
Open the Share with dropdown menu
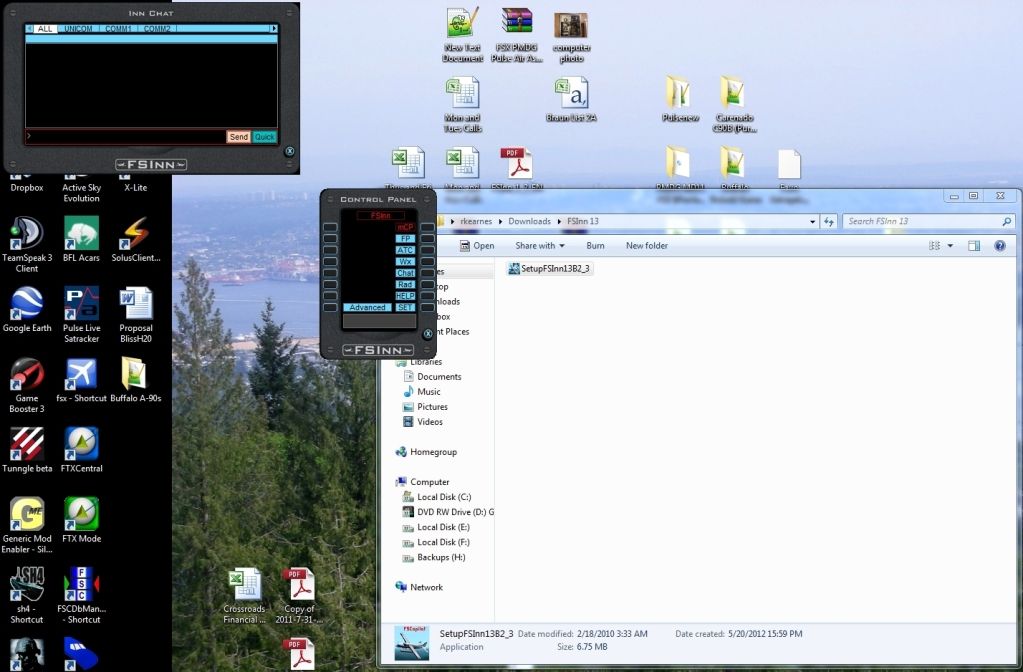click(540, 246)
